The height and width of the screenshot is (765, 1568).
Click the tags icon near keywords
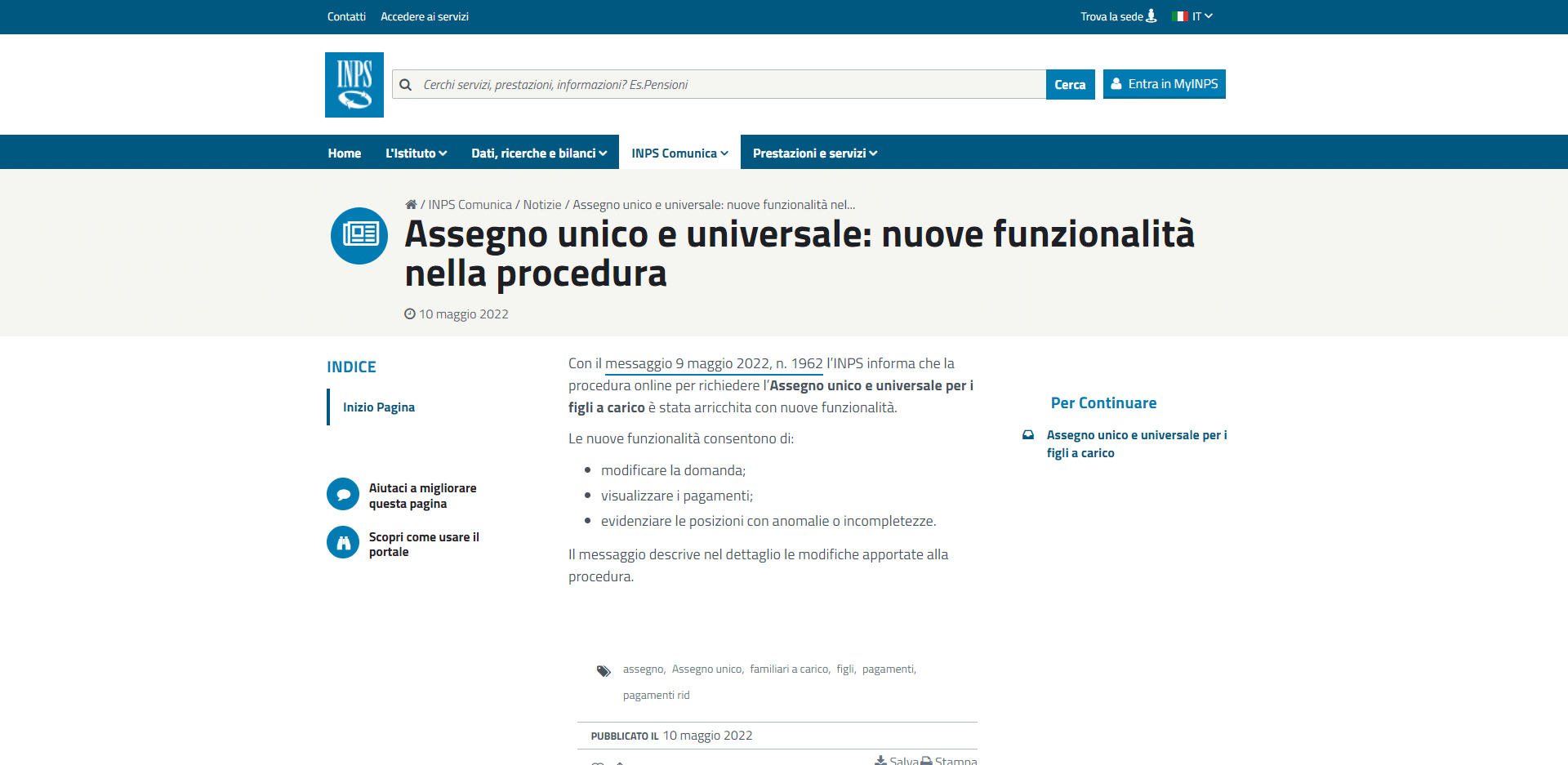[604, 671]
